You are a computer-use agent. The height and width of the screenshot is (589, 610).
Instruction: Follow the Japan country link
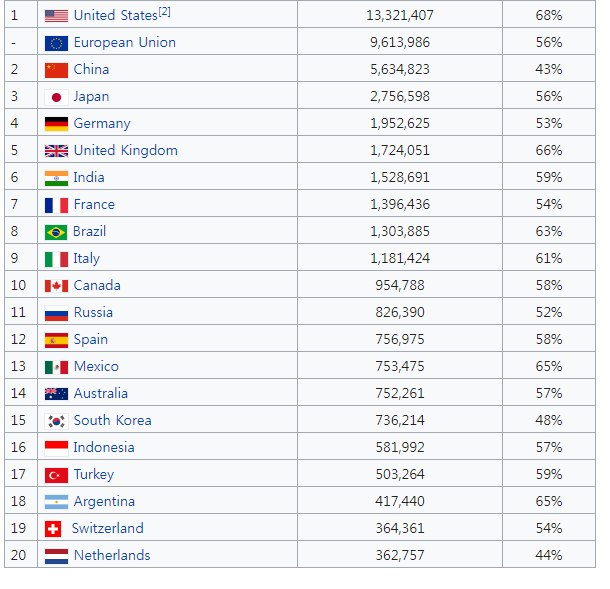pos(91,96)
